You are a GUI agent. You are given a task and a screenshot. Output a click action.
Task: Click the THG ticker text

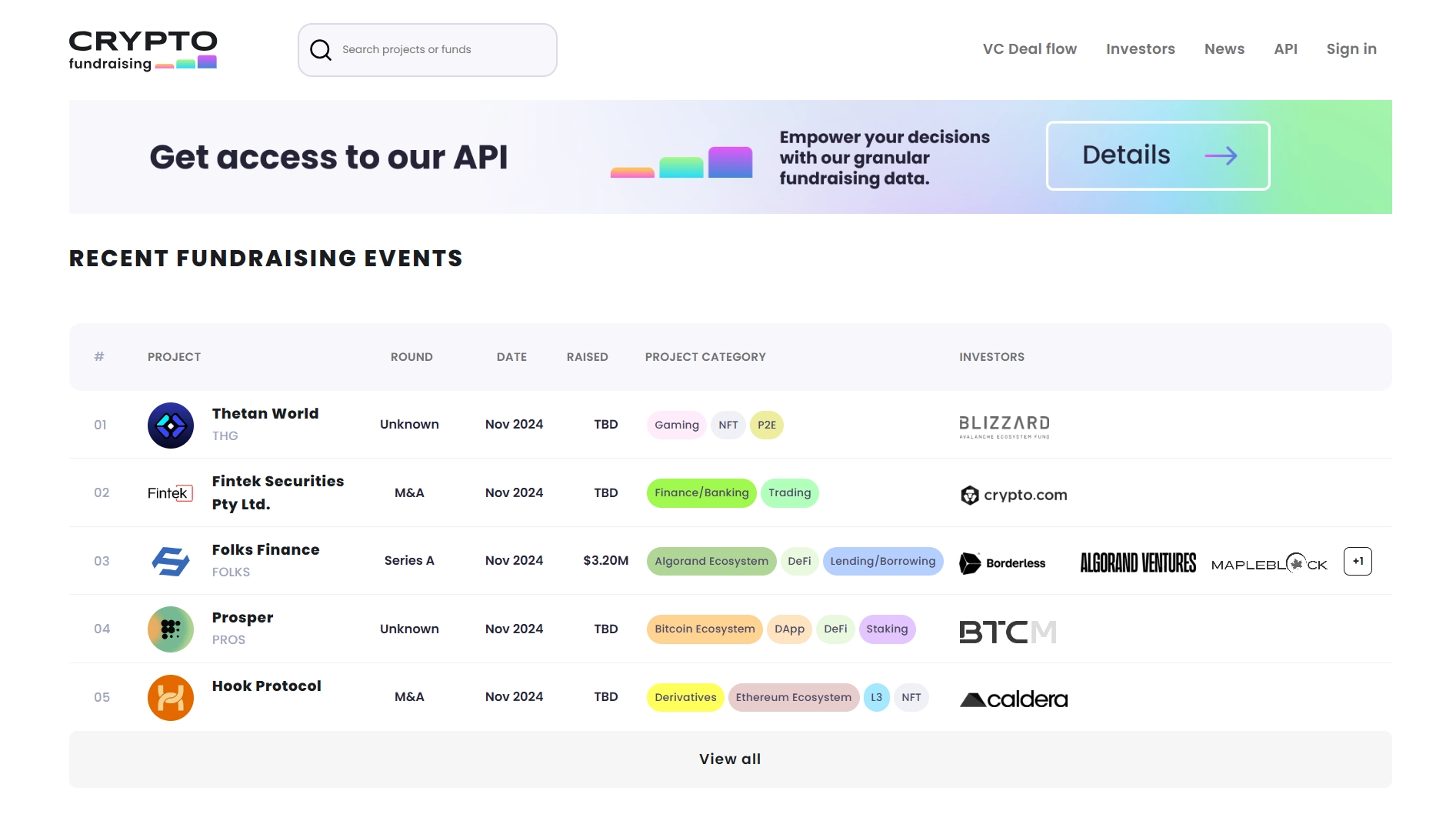225,436
